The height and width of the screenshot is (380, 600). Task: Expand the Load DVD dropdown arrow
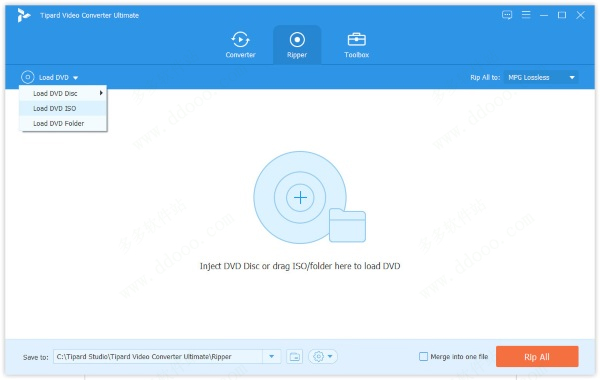click(75, 78)
